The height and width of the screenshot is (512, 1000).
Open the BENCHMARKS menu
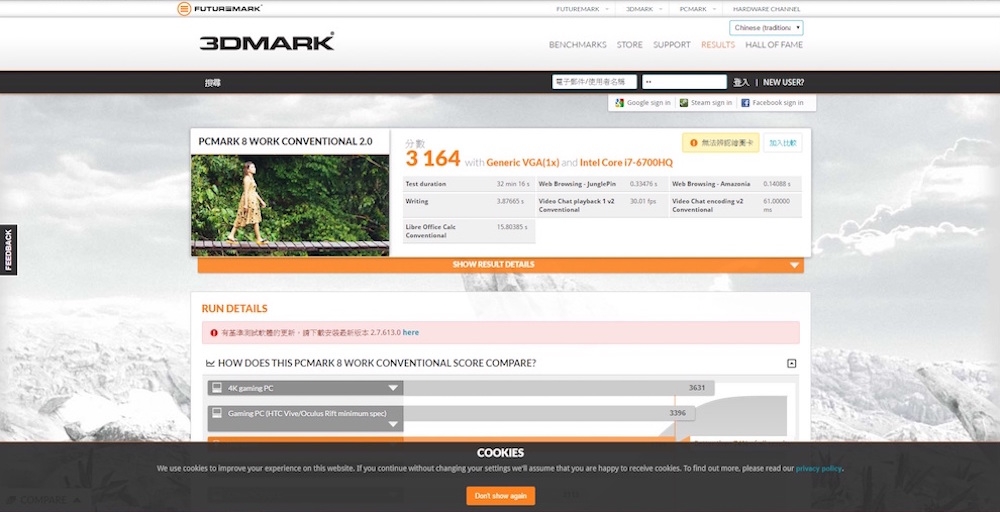tap(577, 45)
